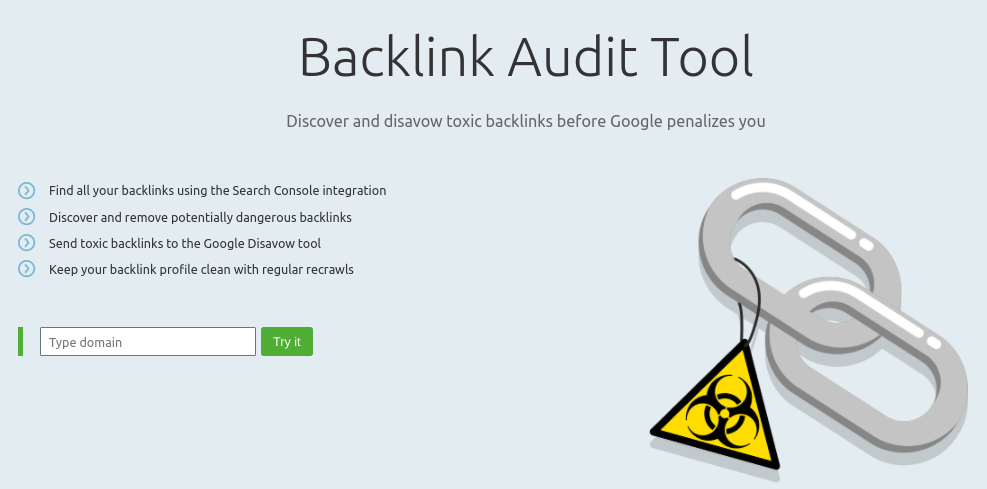Click the green Try it button

pos(287,342)
